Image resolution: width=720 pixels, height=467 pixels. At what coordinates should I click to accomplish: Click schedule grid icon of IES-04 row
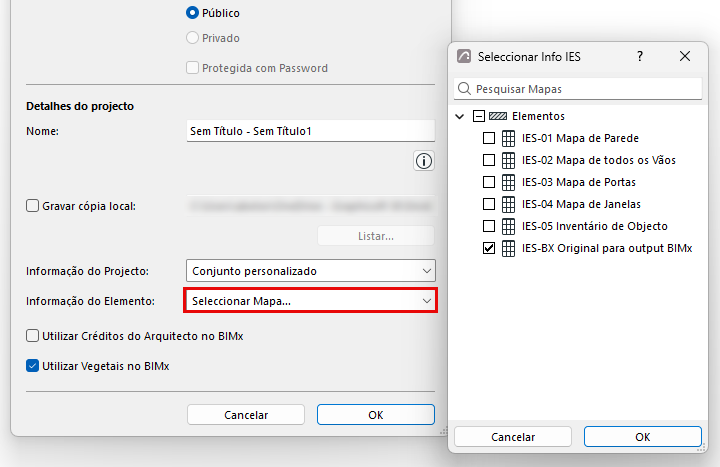tap(508, 204)
